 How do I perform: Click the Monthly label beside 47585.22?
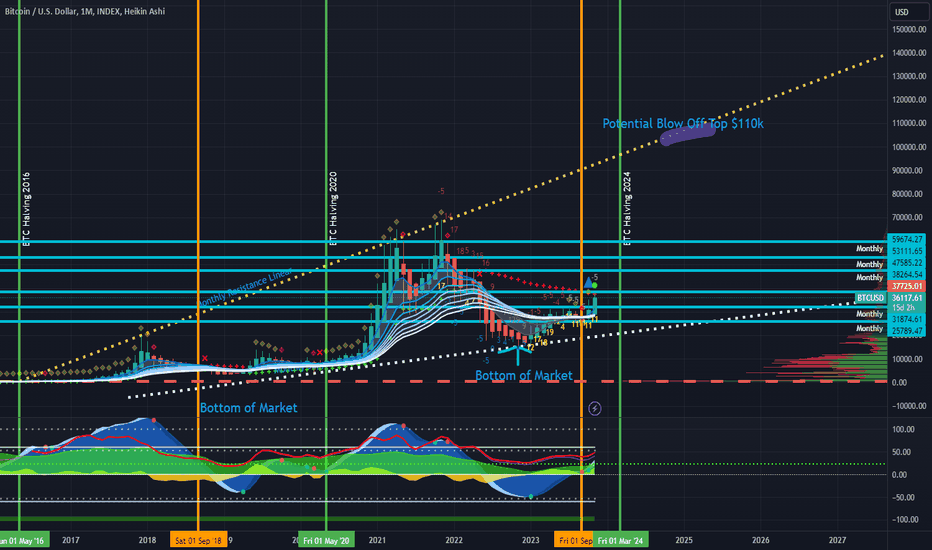tap(870, 264)
